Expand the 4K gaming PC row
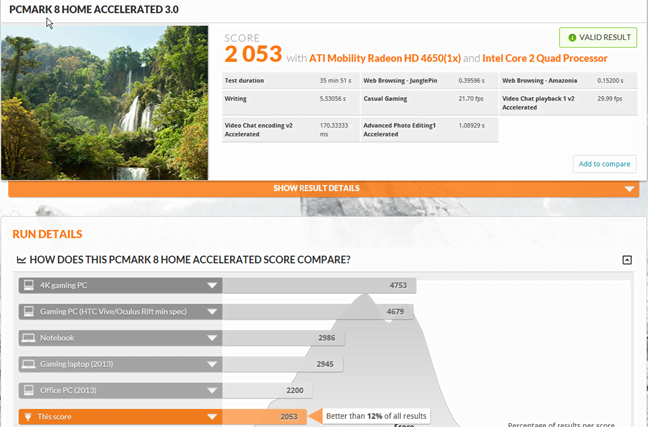 pos(212,286)
